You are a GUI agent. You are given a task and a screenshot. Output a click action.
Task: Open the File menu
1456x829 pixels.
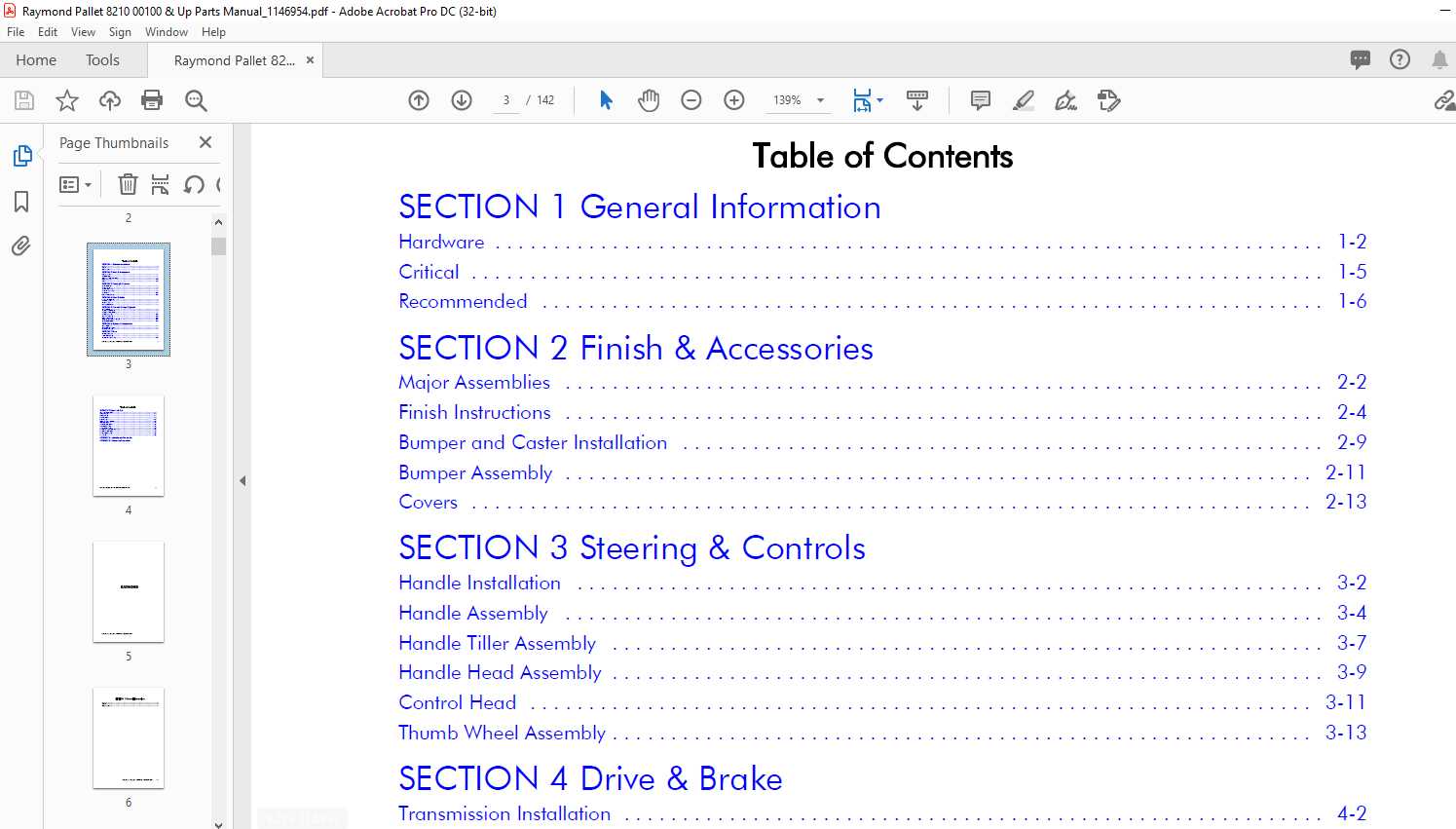pos(16,32)
